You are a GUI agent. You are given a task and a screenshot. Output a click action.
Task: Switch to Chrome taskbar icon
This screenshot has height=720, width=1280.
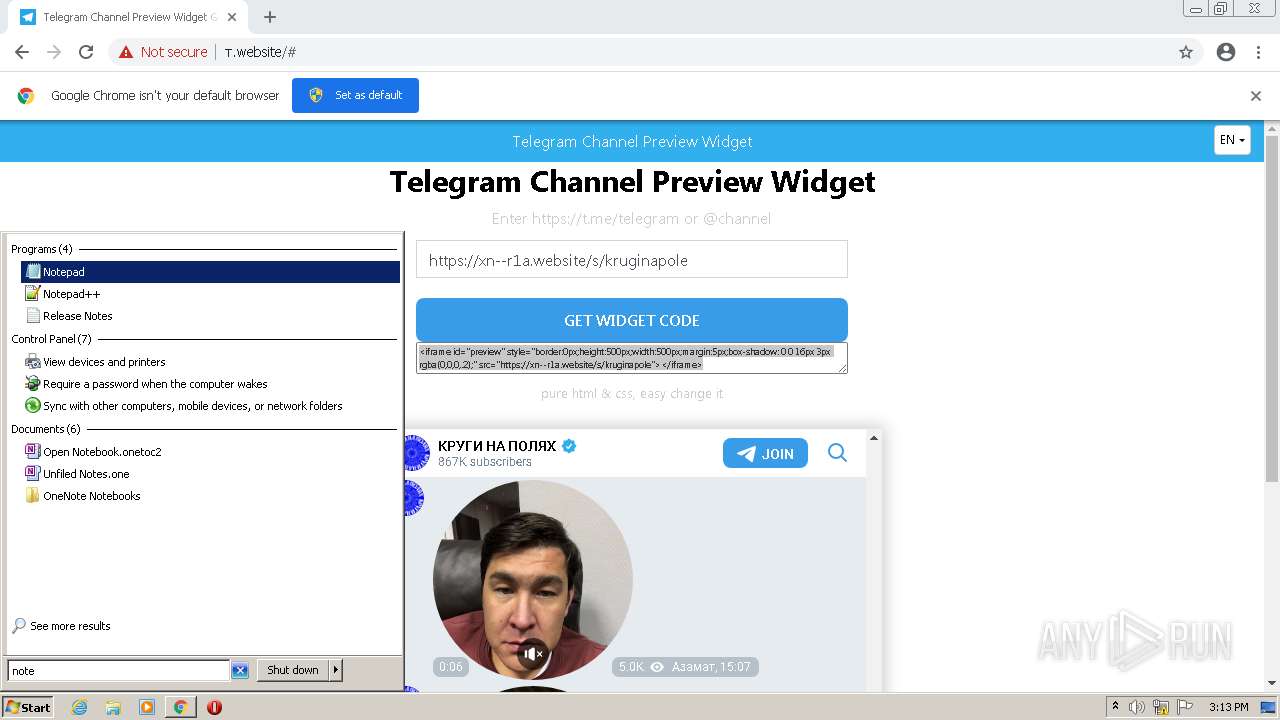(180, 707)
